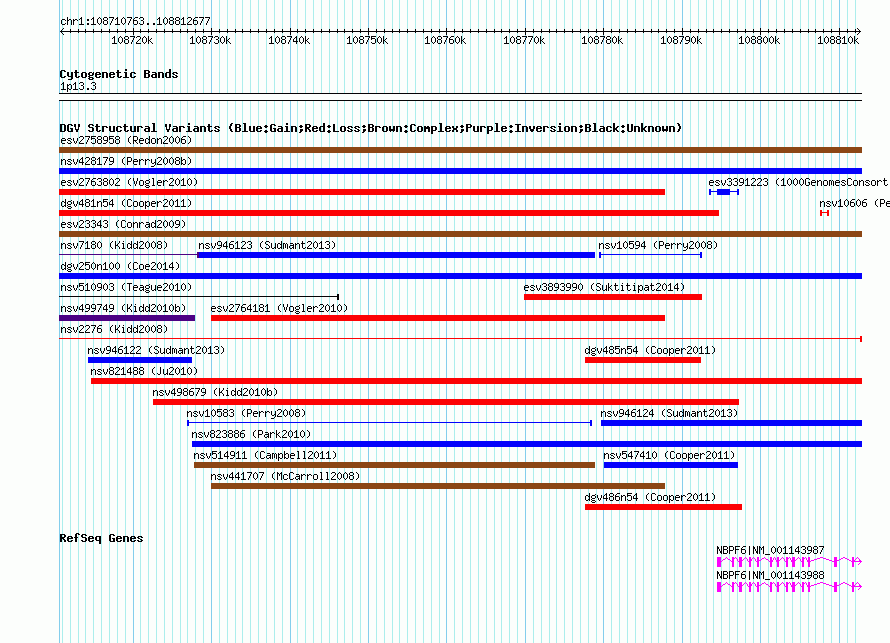
Task: Click the red nsv821488 loss bar
Action: [x=476, y=381]
